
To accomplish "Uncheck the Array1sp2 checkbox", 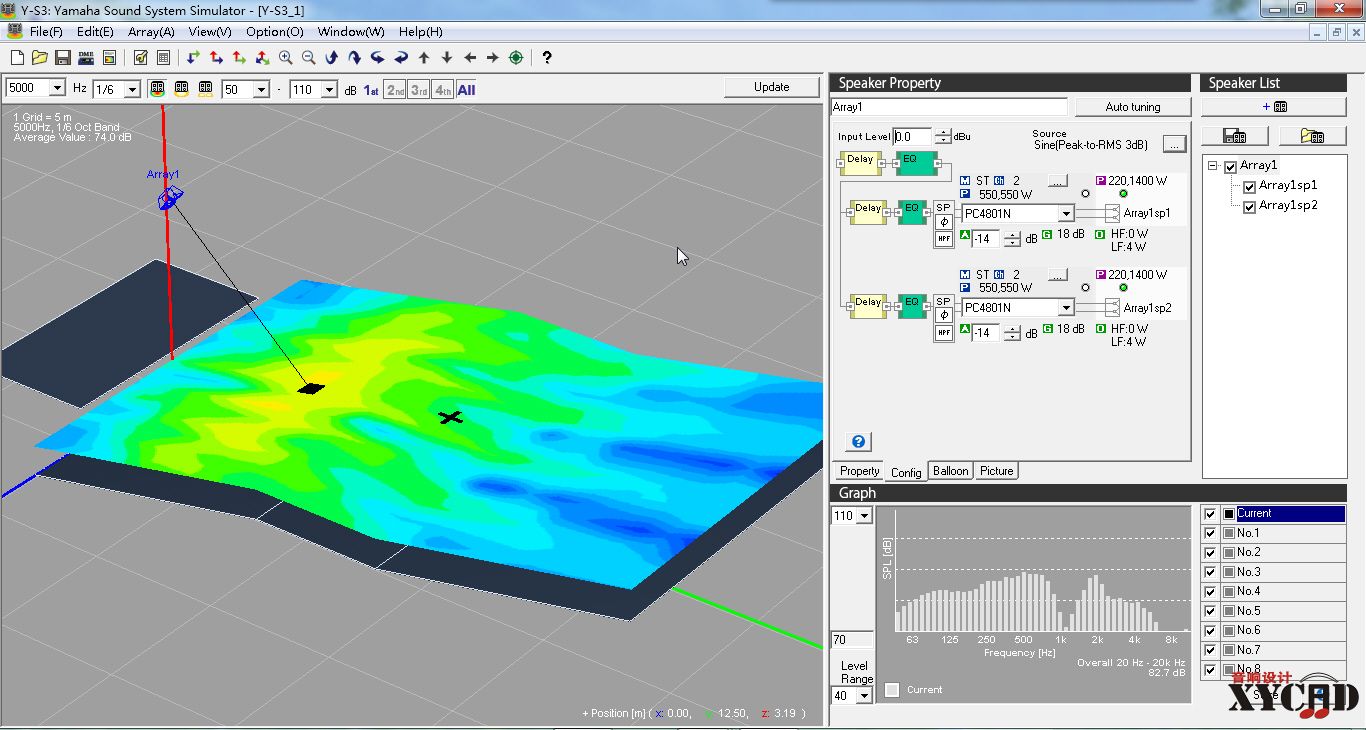I will pos(1249,206).
